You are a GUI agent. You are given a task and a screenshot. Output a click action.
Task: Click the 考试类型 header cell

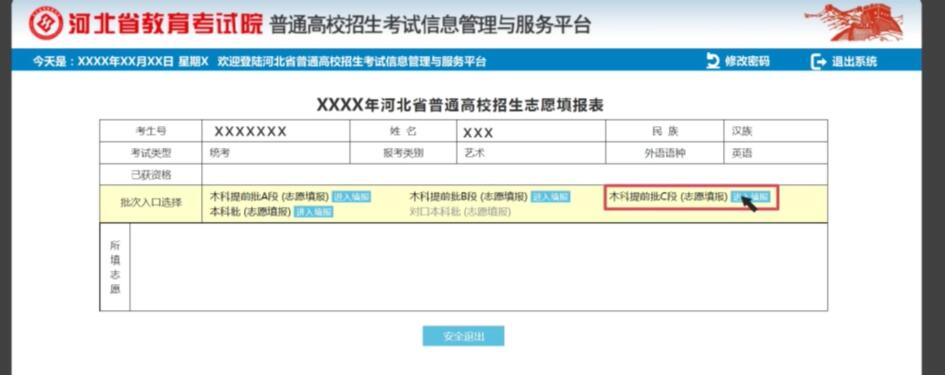point(151,153)
